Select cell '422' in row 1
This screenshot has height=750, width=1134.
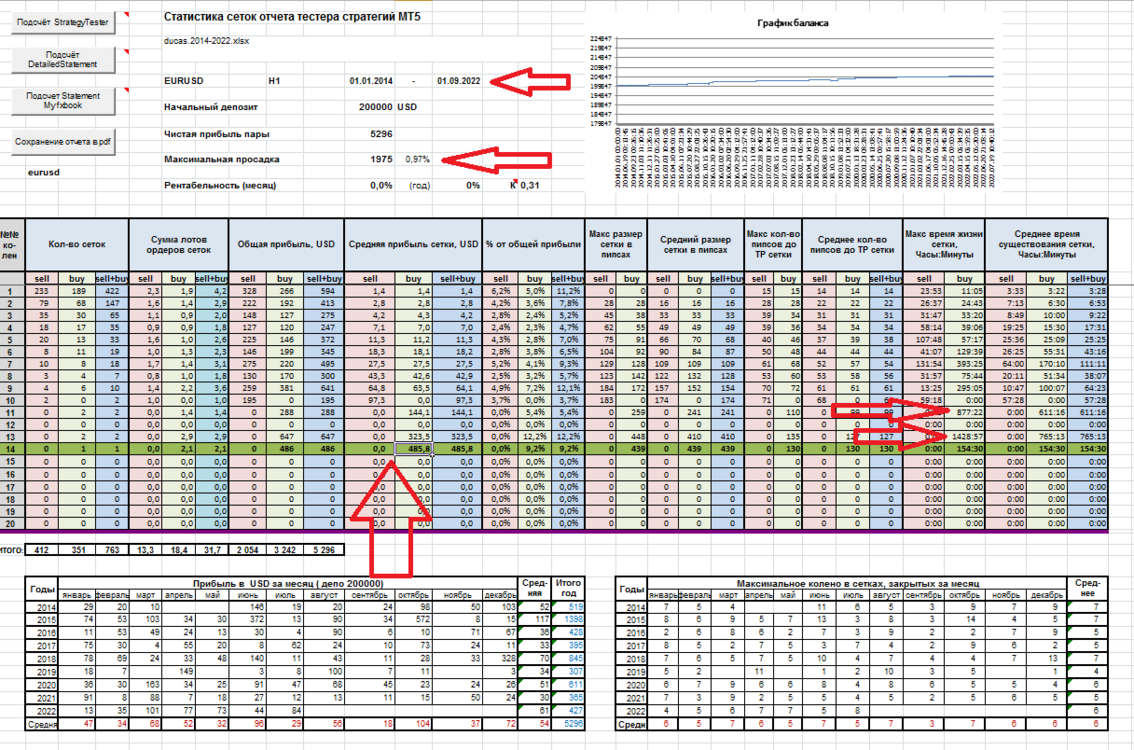(111, 291)
